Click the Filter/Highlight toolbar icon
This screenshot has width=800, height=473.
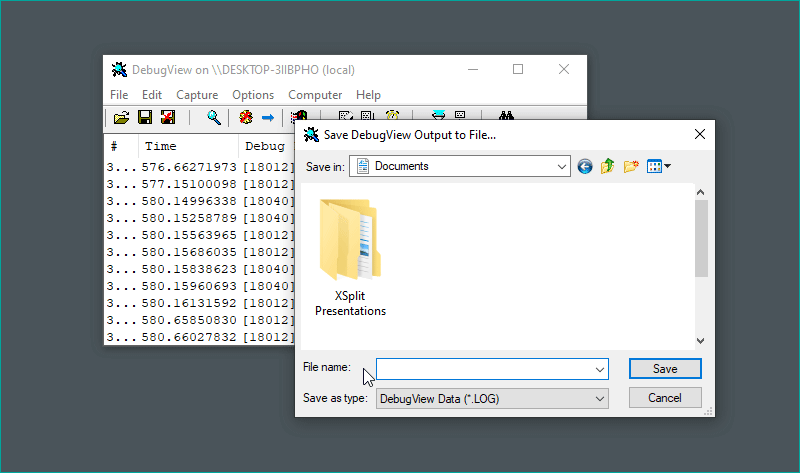point(299,115)
